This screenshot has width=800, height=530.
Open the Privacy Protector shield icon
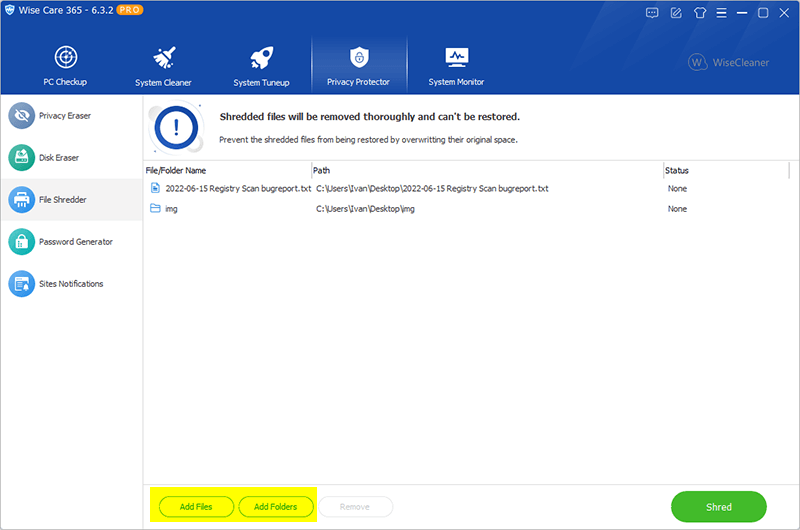coord(359,57)
